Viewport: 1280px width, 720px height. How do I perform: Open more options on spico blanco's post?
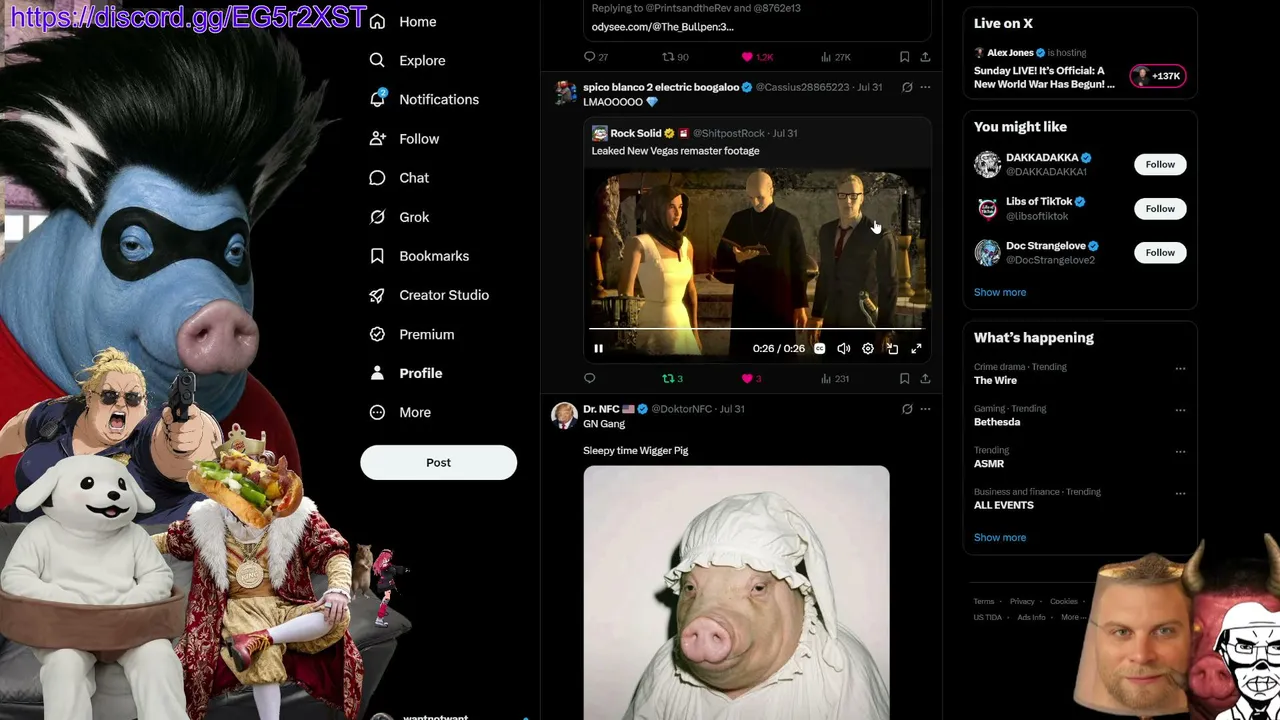coord(925,87)
